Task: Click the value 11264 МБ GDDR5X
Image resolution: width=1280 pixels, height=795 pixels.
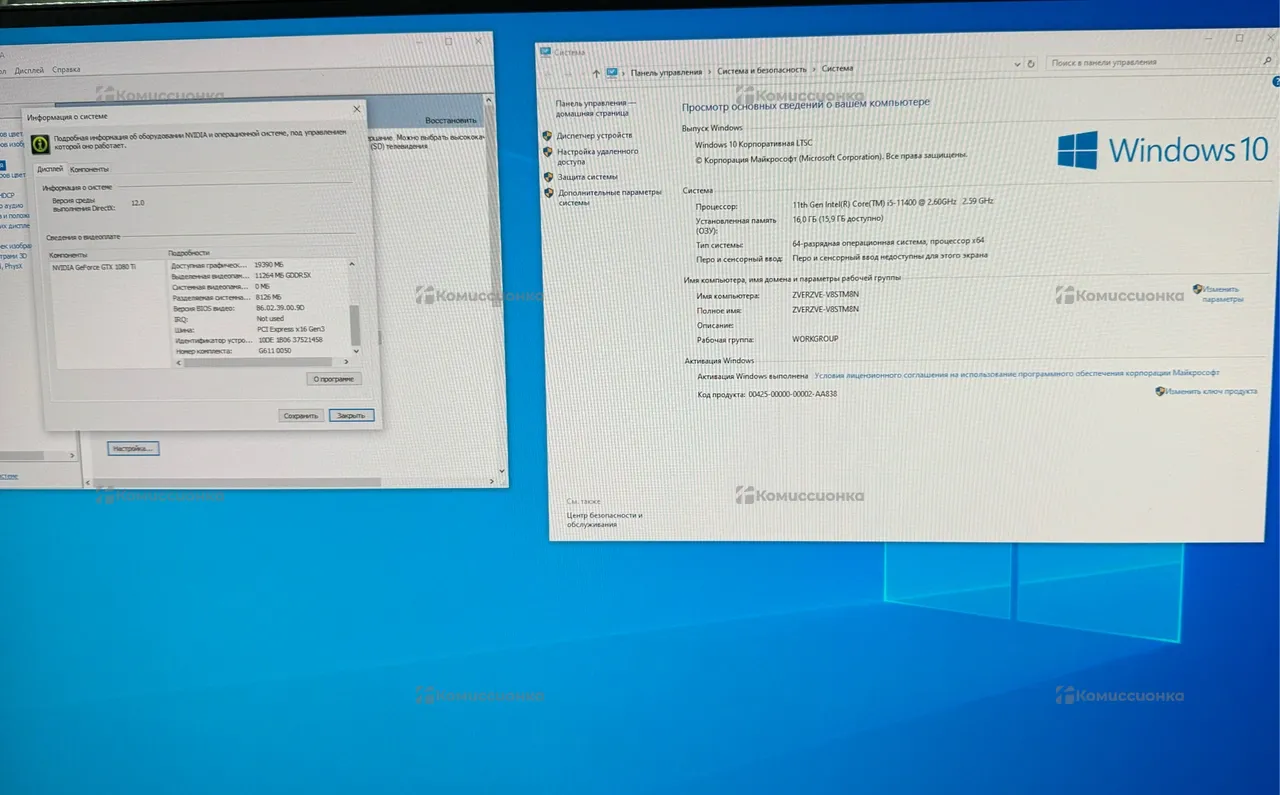Action: [x=284, y=275]
